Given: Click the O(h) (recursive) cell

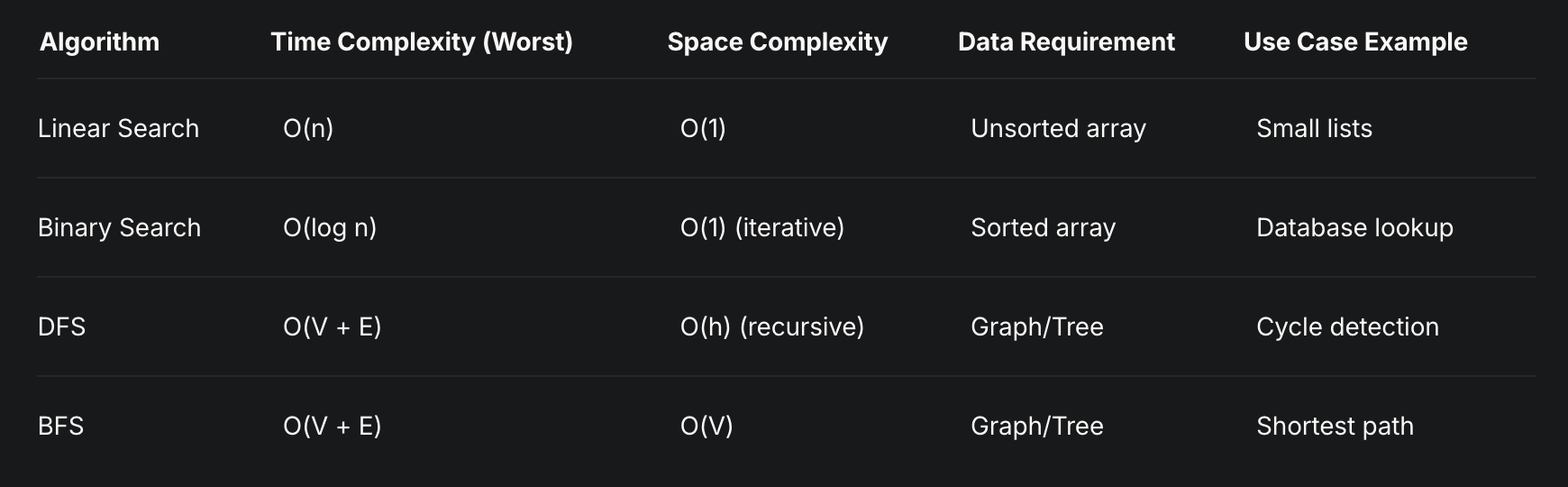Looking at the screenshot, I should tap(772, 326).
